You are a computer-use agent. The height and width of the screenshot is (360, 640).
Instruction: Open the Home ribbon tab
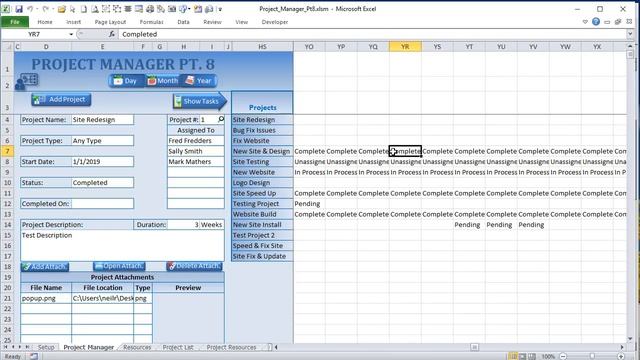[45, 22]
